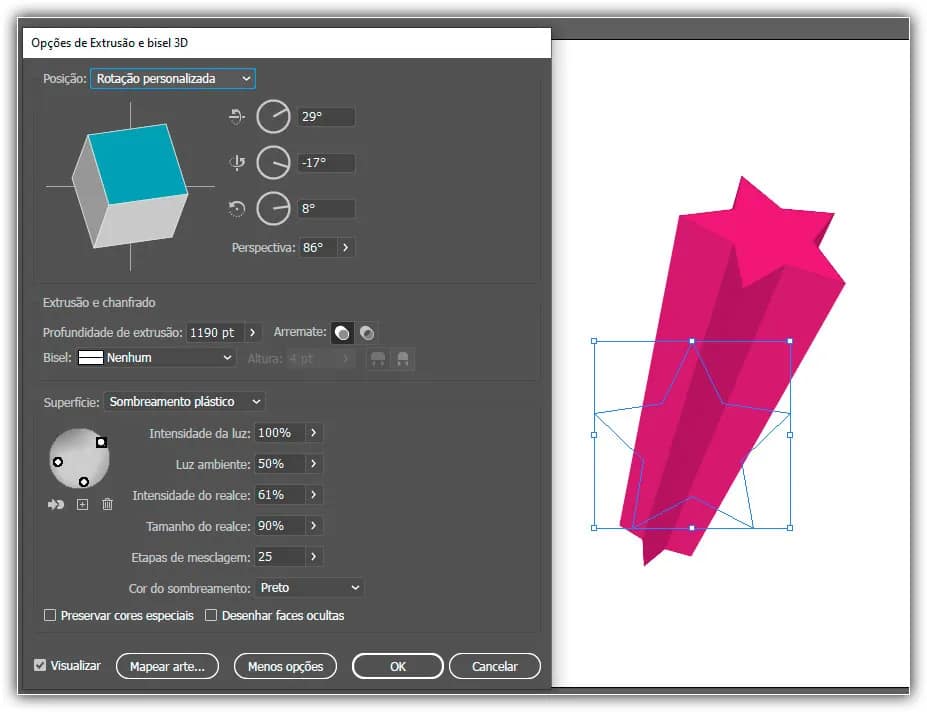Select the left light marker on the lighting sphere
This screenshot has width=927, height=712.
[x=58, y=462]
